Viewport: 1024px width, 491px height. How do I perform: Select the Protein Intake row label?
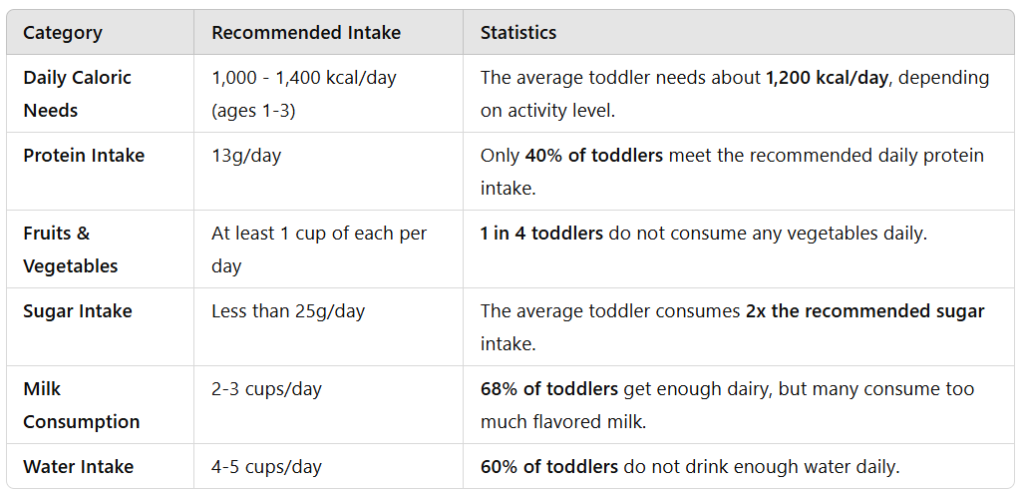[83, 156]
